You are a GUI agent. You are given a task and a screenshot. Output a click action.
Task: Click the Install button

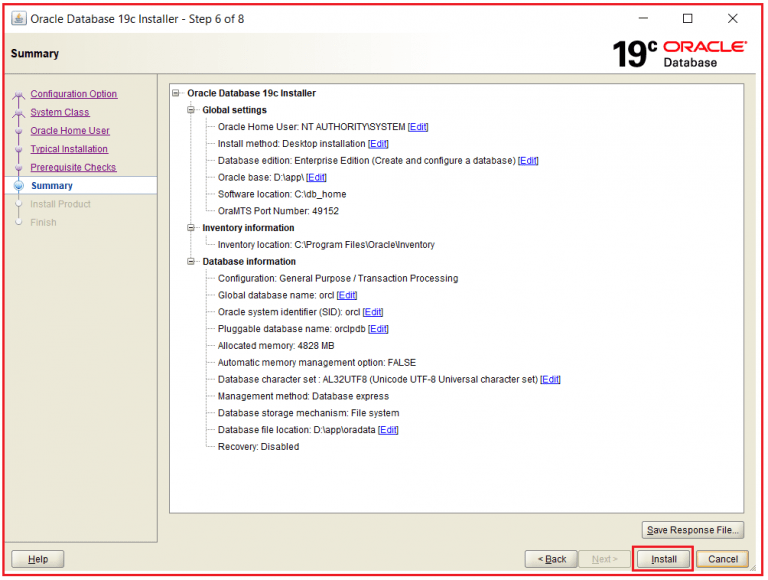663,559
